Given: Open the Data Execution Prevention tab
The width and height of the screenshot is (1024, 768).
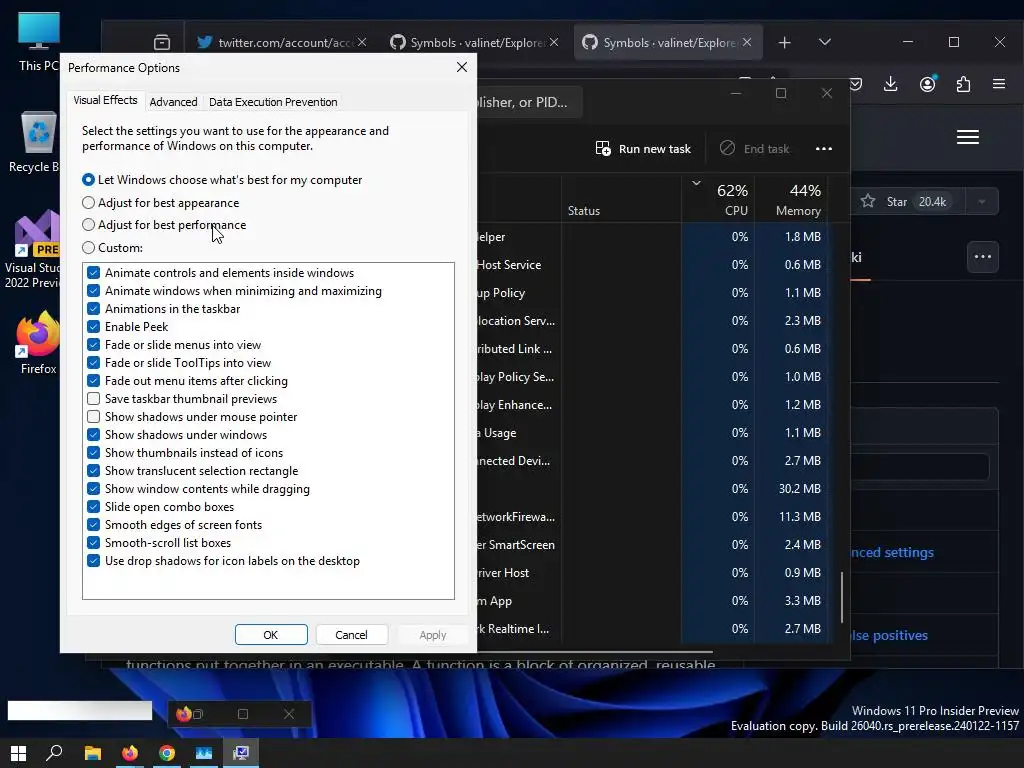Looking at the screenshot, I should tap(273, 102).
